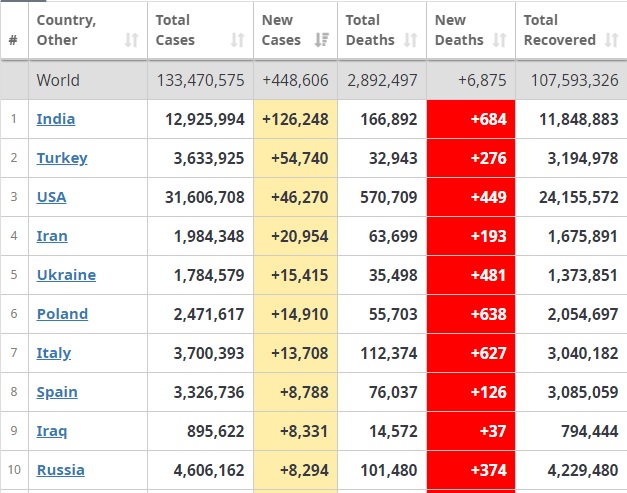The image size is (627, 493).
Task: Click sort arrows in Country, Other column
Action: point(131,41)
